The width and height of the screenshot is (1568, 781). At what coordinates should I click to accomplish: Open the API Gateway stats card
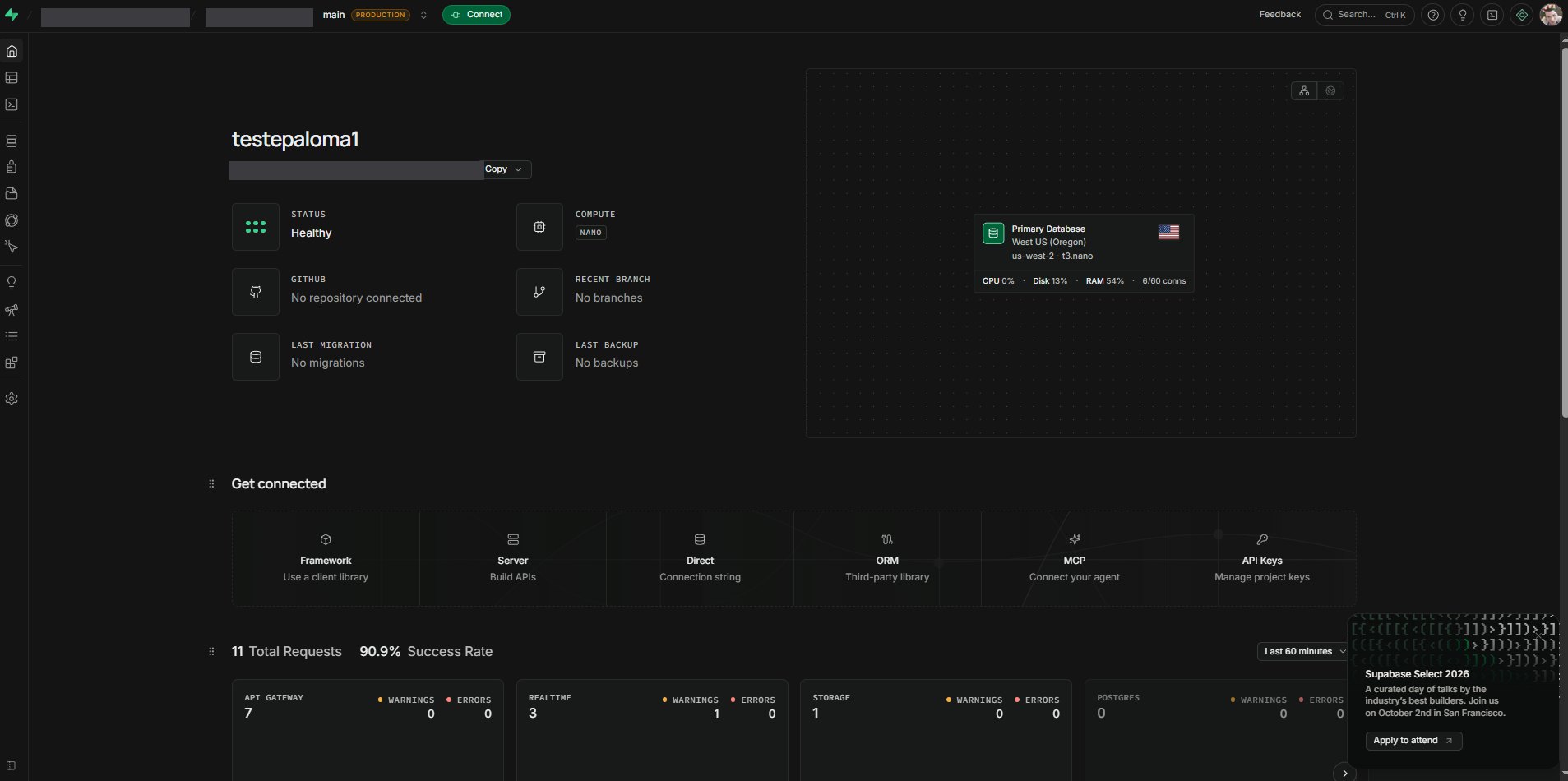[x=368, y=730]
